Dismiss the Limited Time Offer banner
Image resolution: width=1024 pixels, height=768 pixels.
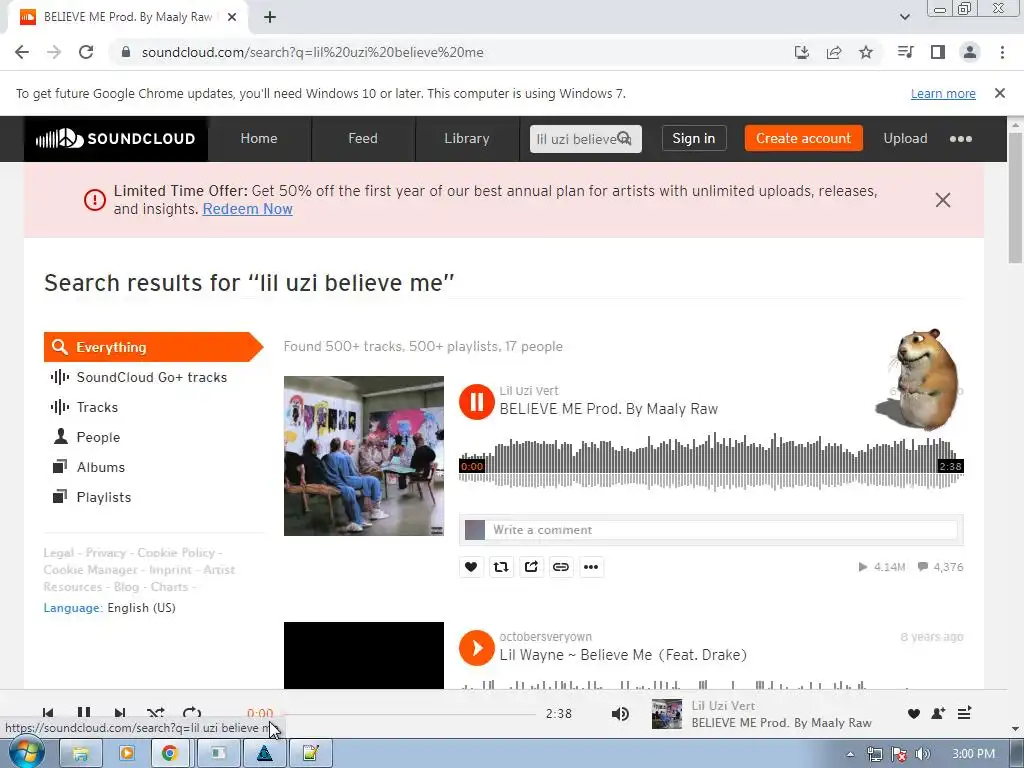coord(942,200)
